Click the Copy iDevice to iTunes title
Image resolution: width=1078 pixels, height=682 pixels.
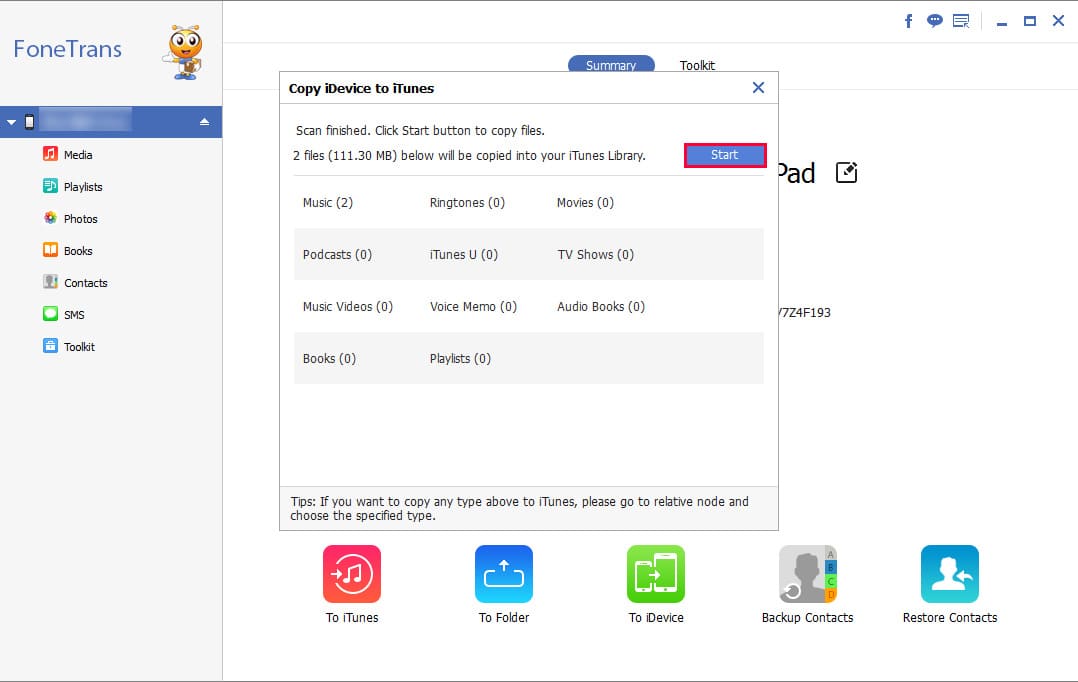362,88
